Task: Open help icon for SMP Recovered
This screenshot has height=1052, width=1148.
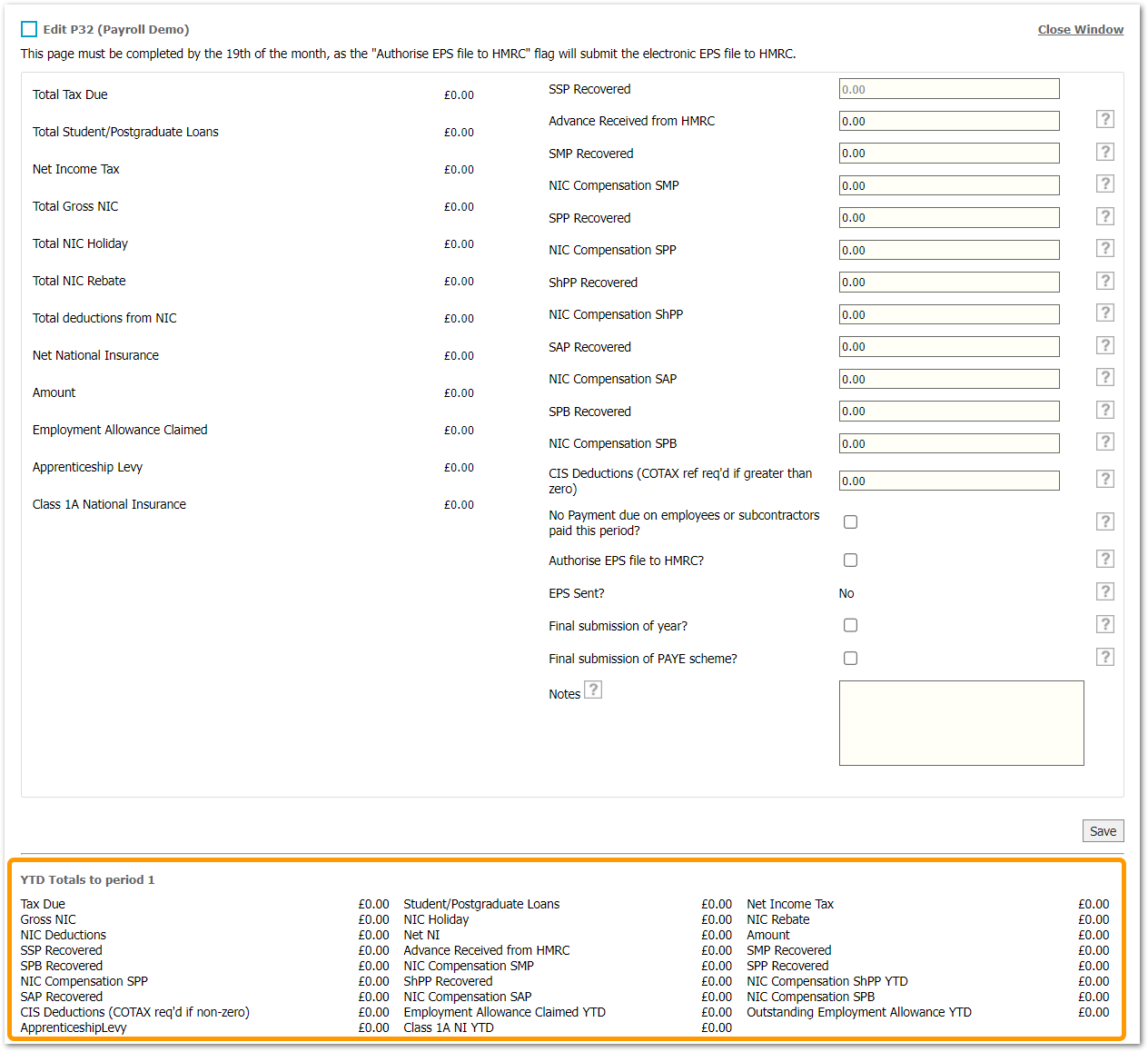Action: point(1104,153)
